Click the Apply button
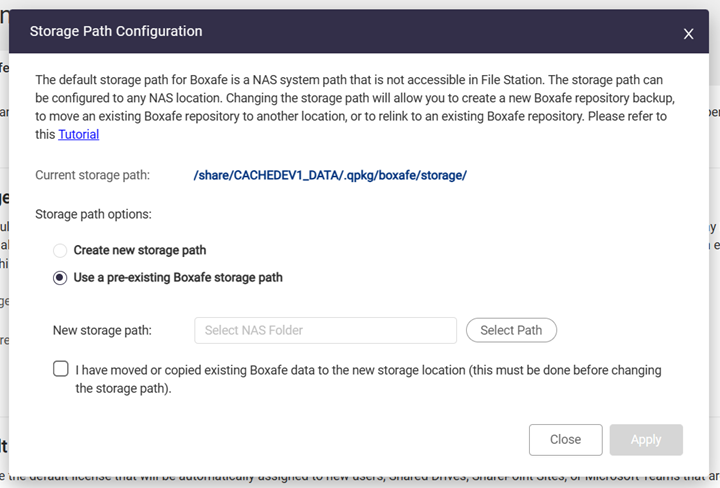The height and width of the screenshot is (488, 720). (646, 439)
